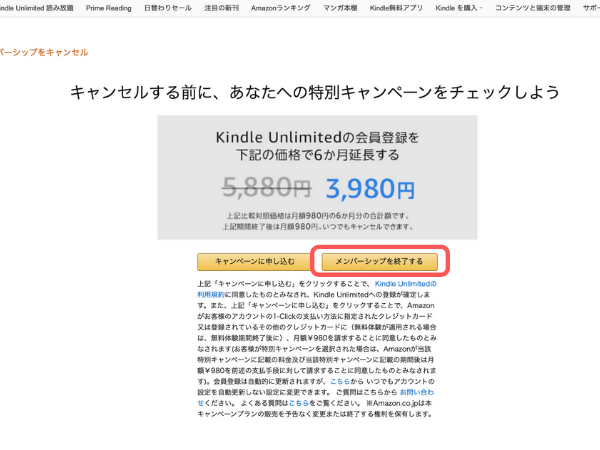Open the Kindle無料アプリ nav item
The height and width of the screenshot is (450, 600).
(396, 8)
